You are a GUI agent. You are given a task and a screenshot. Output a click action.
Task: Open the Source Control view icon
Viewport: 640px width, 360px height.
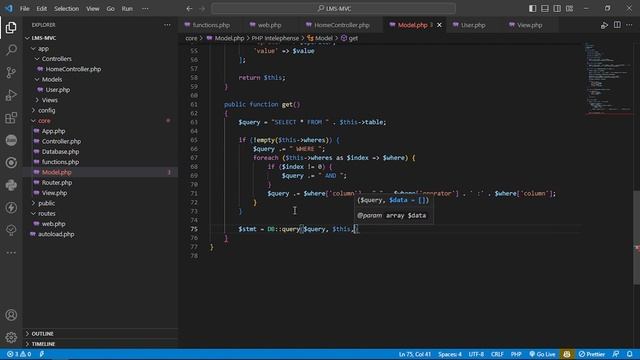11,72
